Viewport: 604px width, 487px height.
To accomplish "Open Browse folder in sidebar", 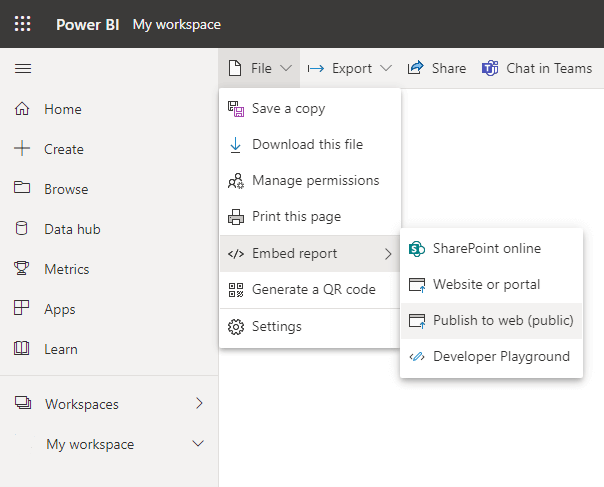I will click(65, 189).
